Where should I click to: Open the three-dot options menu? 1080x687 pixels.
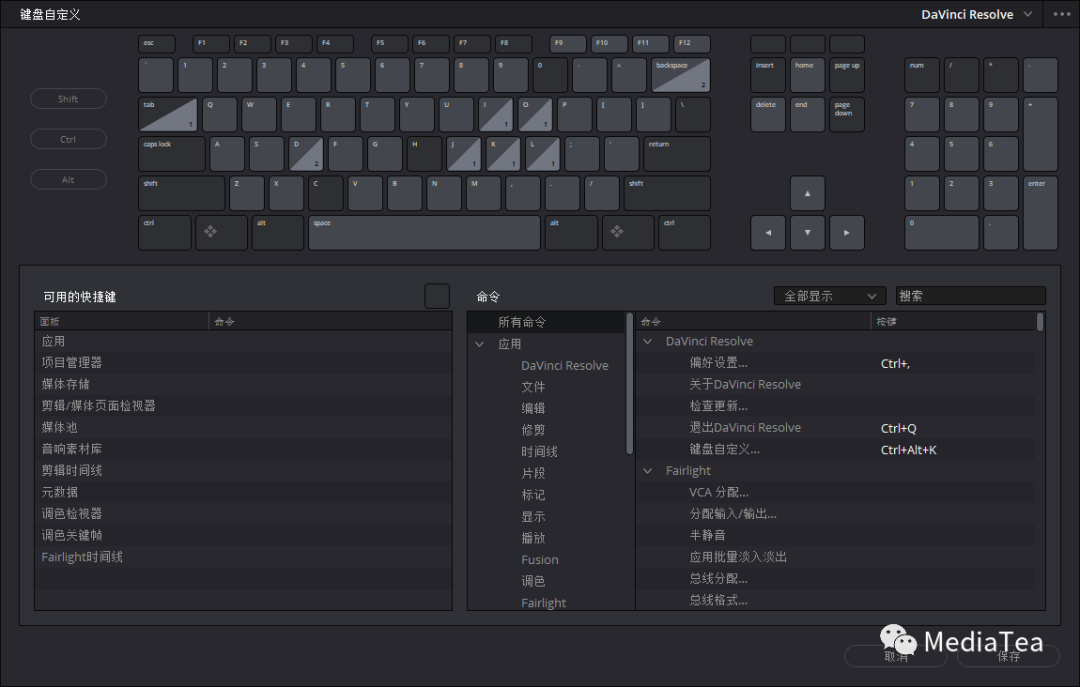click(x=1061, y=14)
